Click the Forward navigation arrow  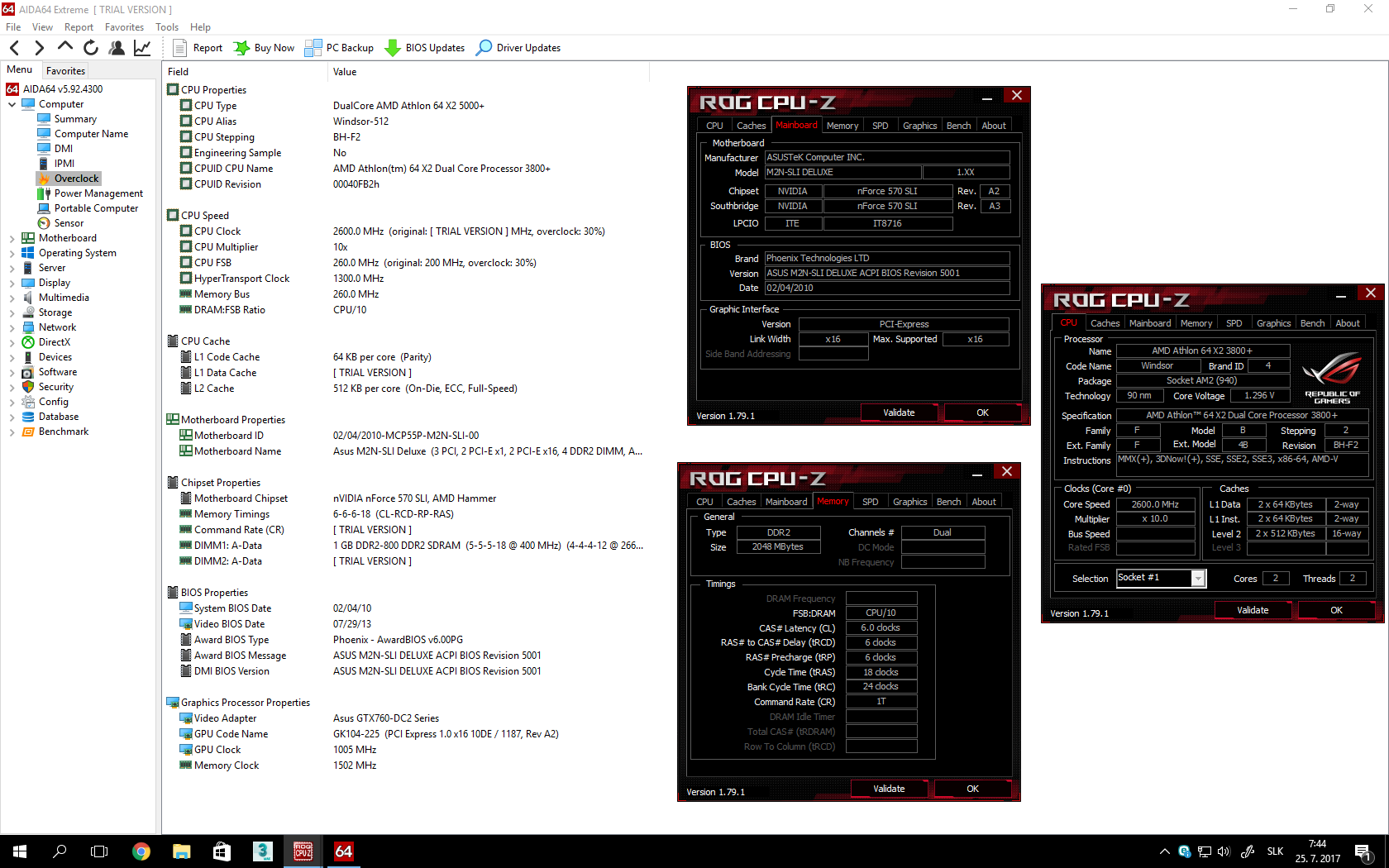(39, 48)
